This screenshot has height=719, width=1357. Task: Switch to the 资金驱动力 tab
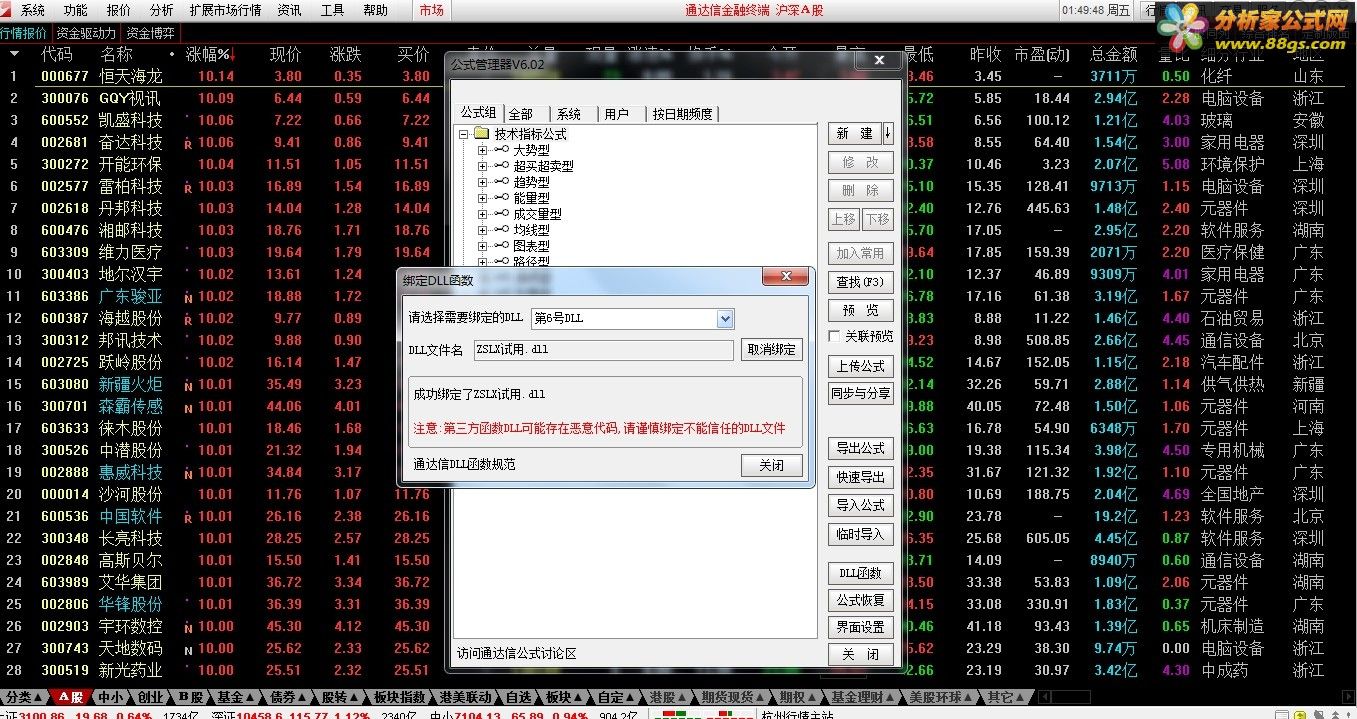[x=86, y=33]
